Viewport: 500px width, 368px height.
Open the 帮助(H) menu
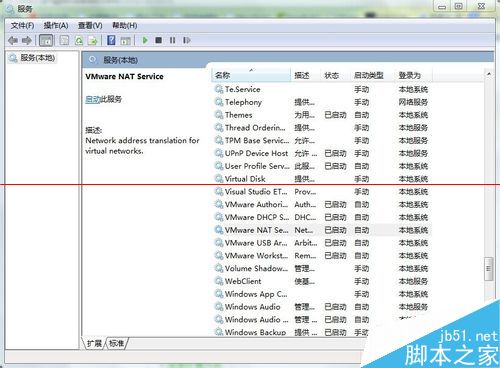coord(125,25)
